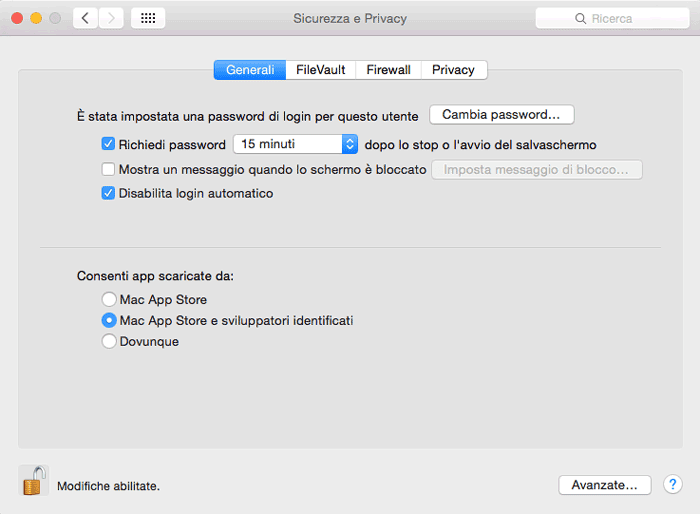700x514 pixels.
Task: Toggle Disabilita login automatico checkbox
Action: point(108,193)
